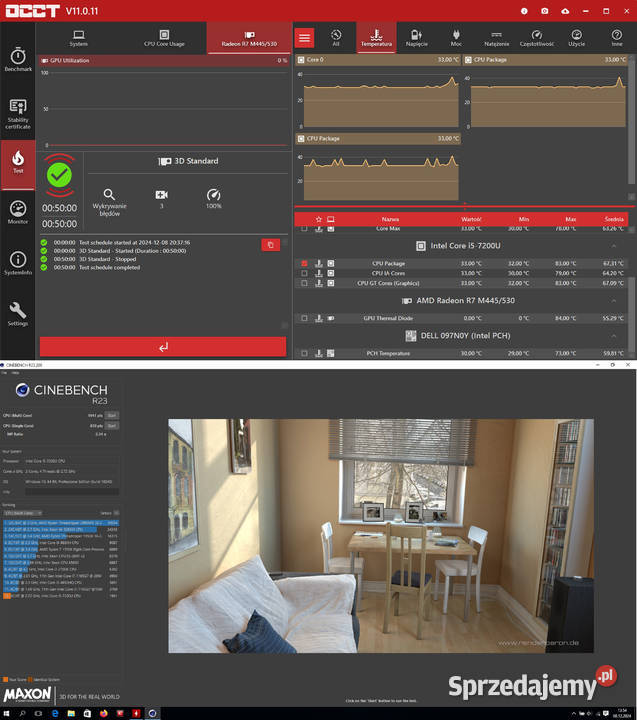Select the All sensors tab
637x720 pixels.
[336, 38]
